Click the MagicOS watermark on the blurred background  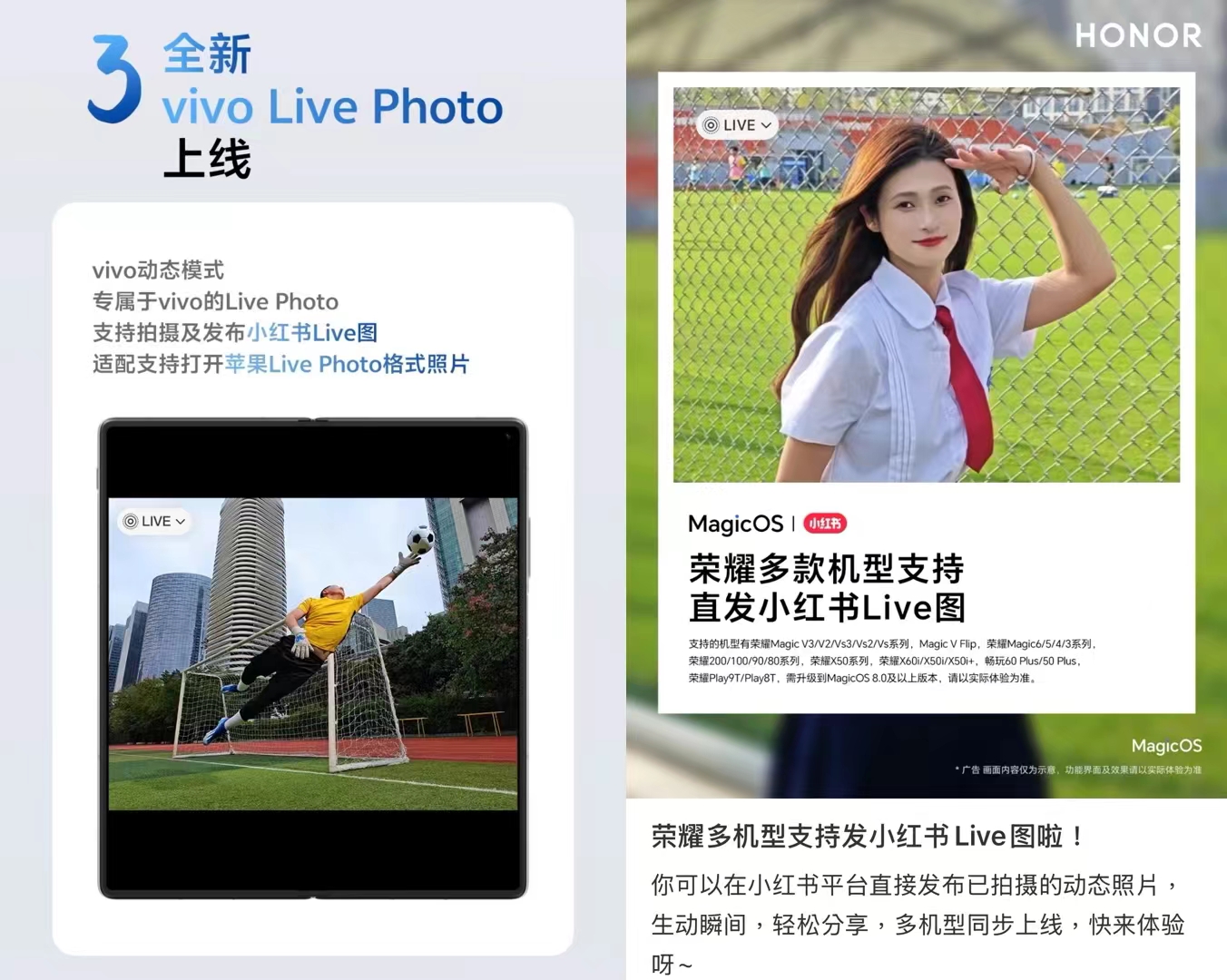click(x=1166, y=746)
